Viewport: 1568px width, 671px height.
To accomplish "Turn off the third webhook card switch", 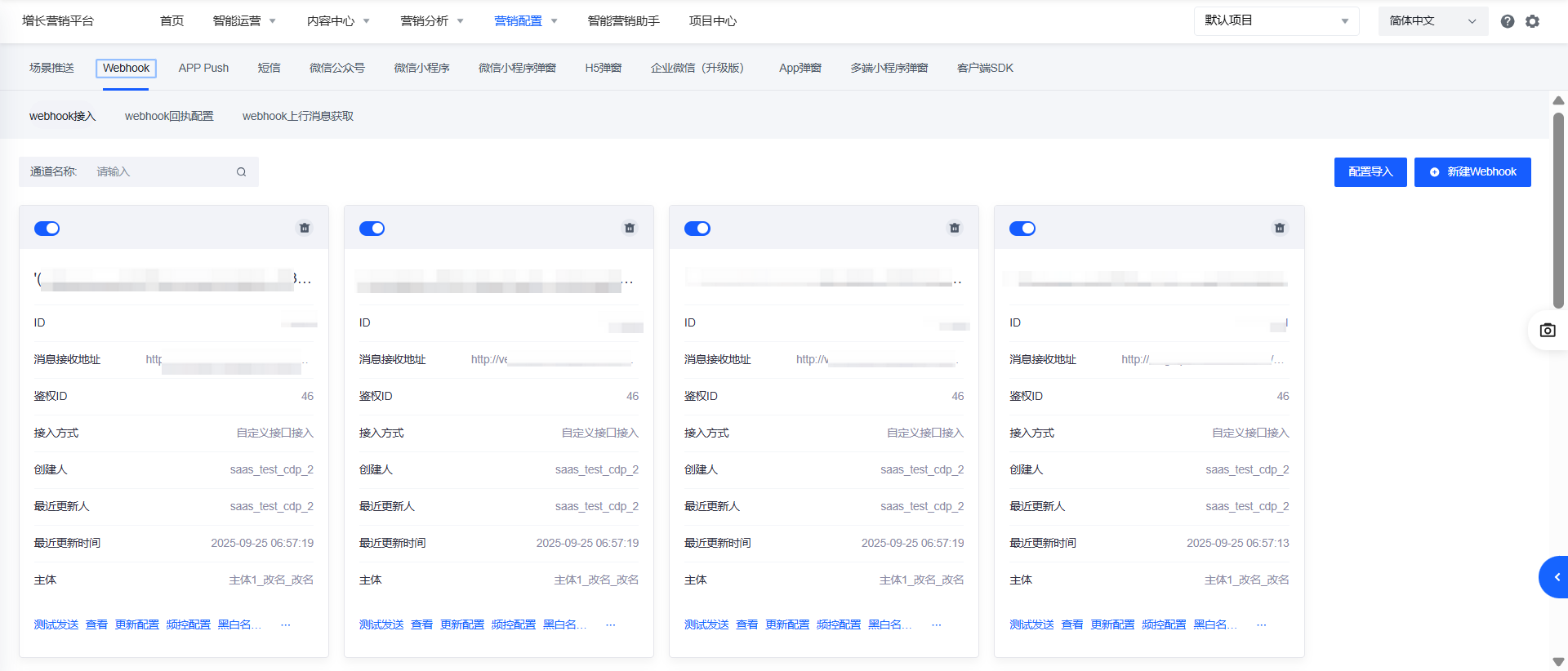I will click(697, 229).
